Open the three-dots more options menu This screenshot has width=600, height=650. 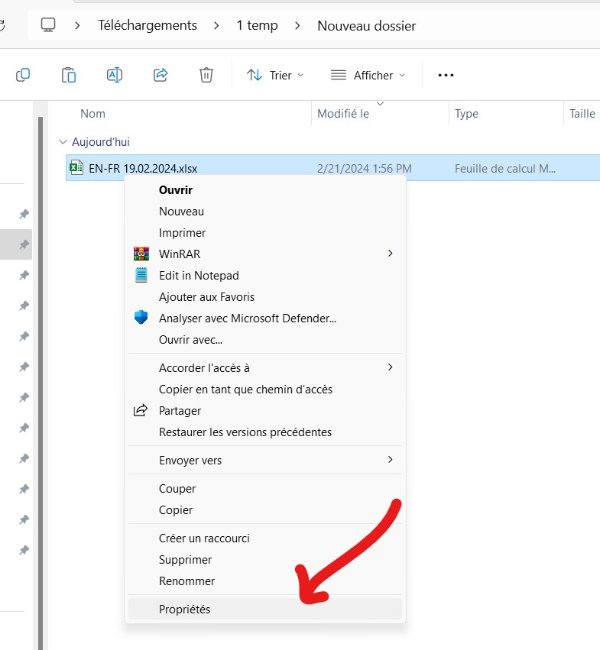click(x=446, y=75)
